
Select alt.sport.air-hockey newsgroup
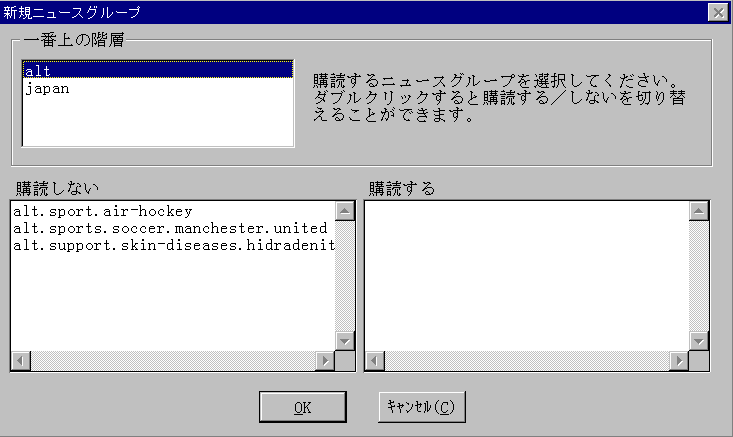click(x=173, y=211)
